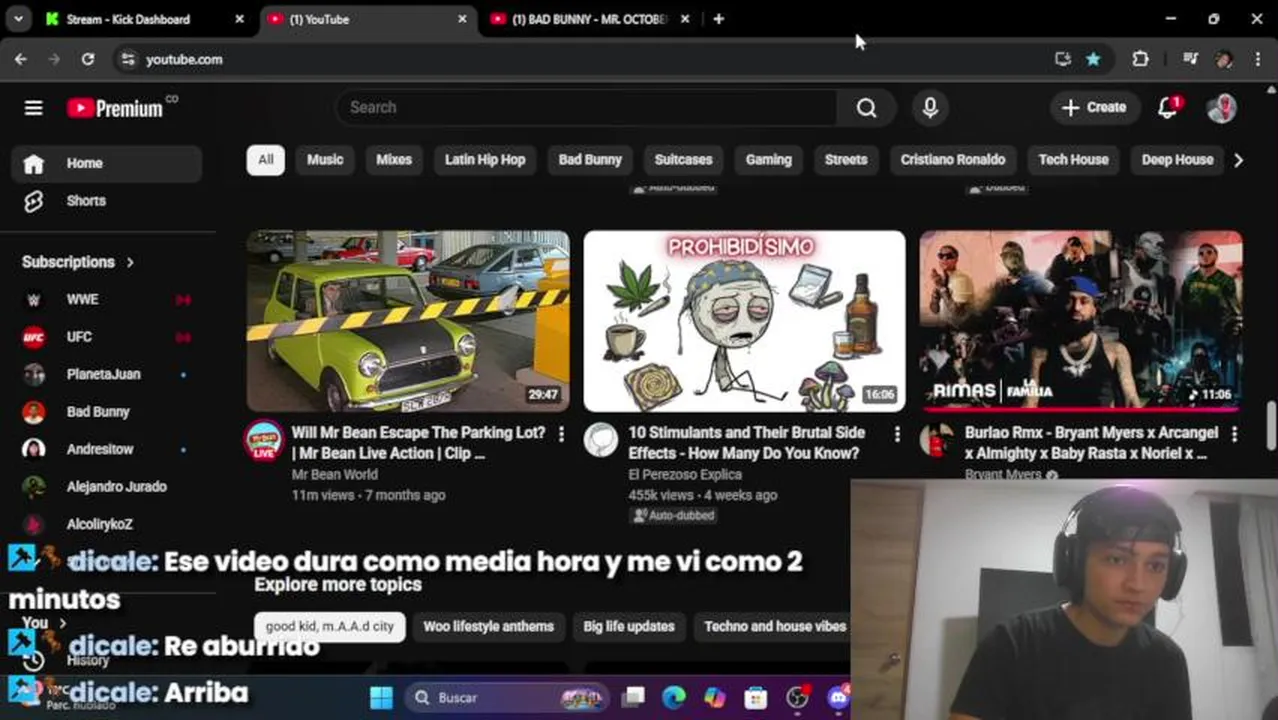Click the taskbar Buscar search box
Image resolution: width=1278 pixels, height=720 pixels.
coord(508,698)
